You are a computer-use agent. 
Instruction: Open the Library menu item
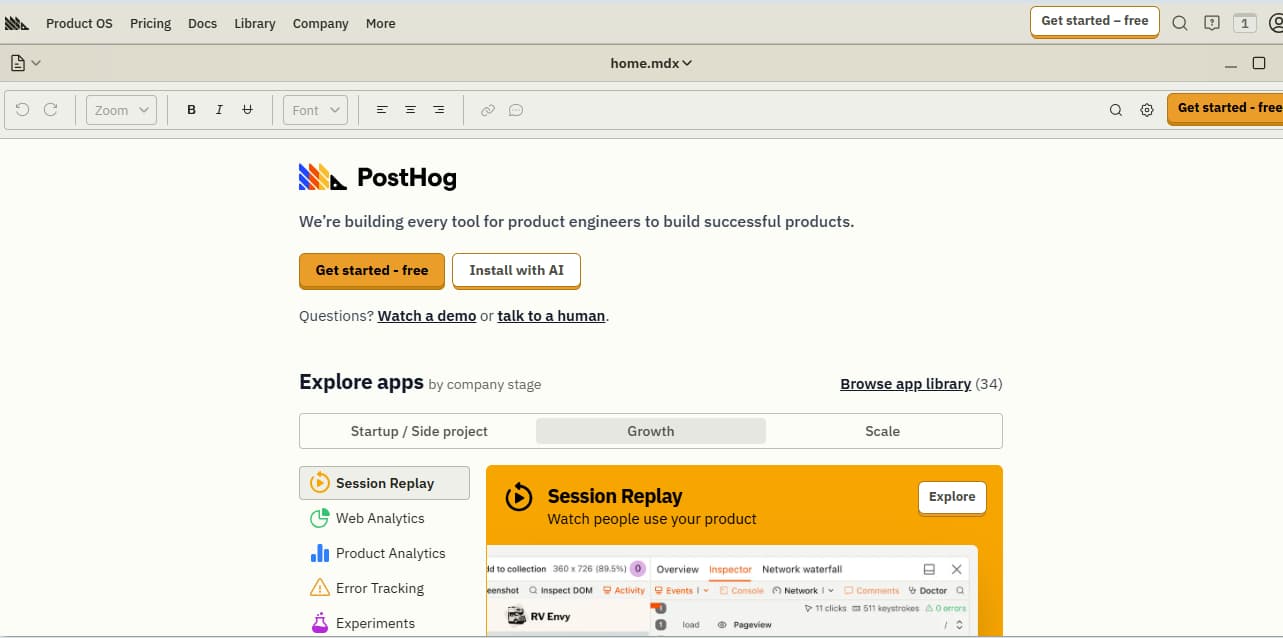tap(255, 23)
